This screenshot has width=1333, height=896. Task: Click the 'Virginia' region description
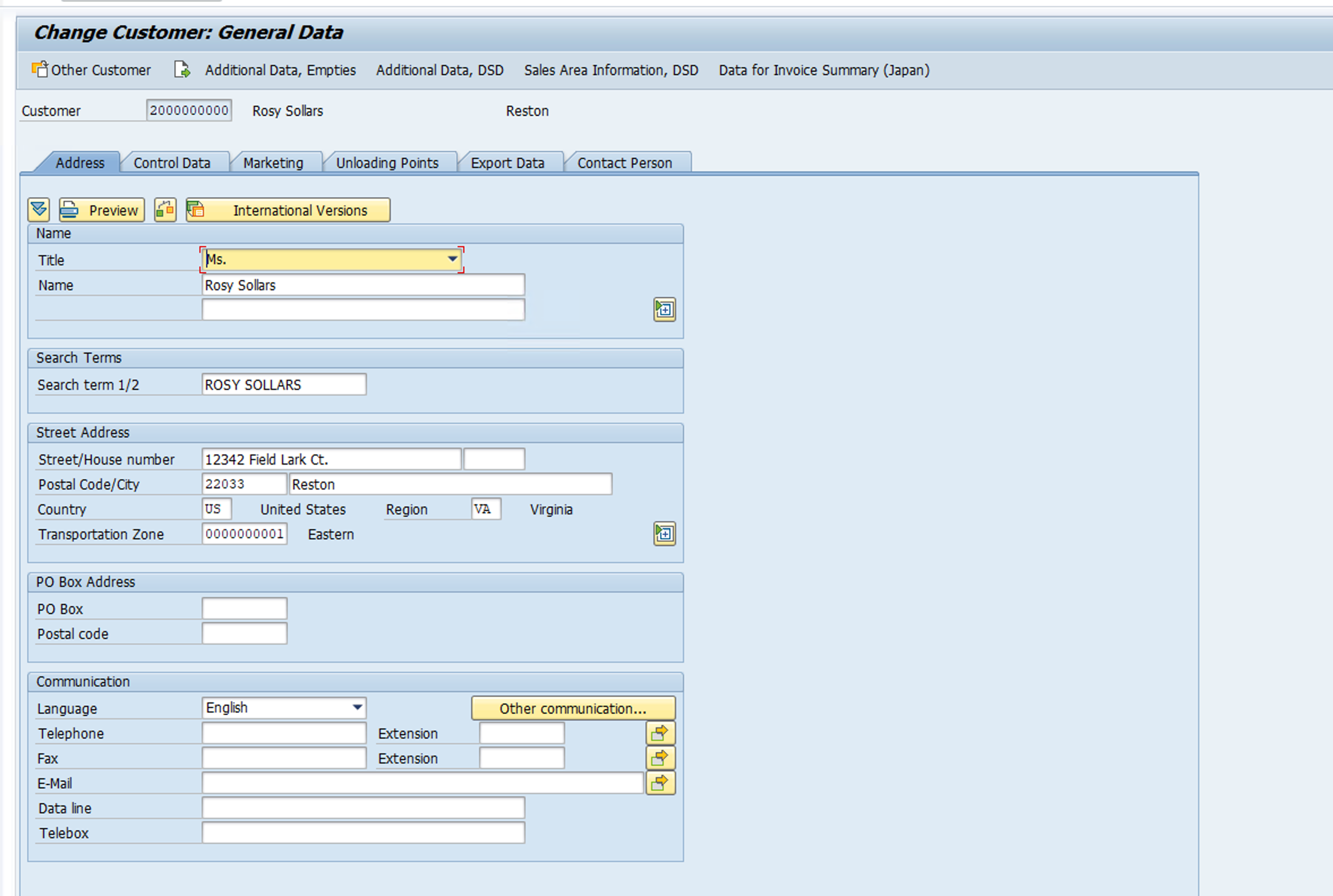(x=551, y=509)
